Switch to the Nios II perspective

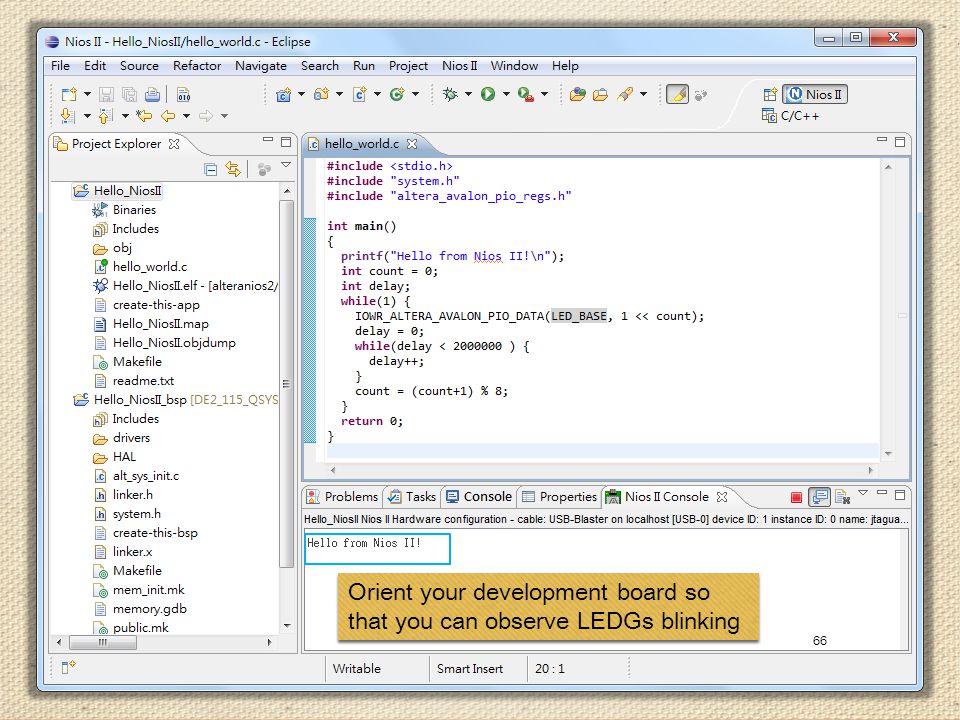816,94
